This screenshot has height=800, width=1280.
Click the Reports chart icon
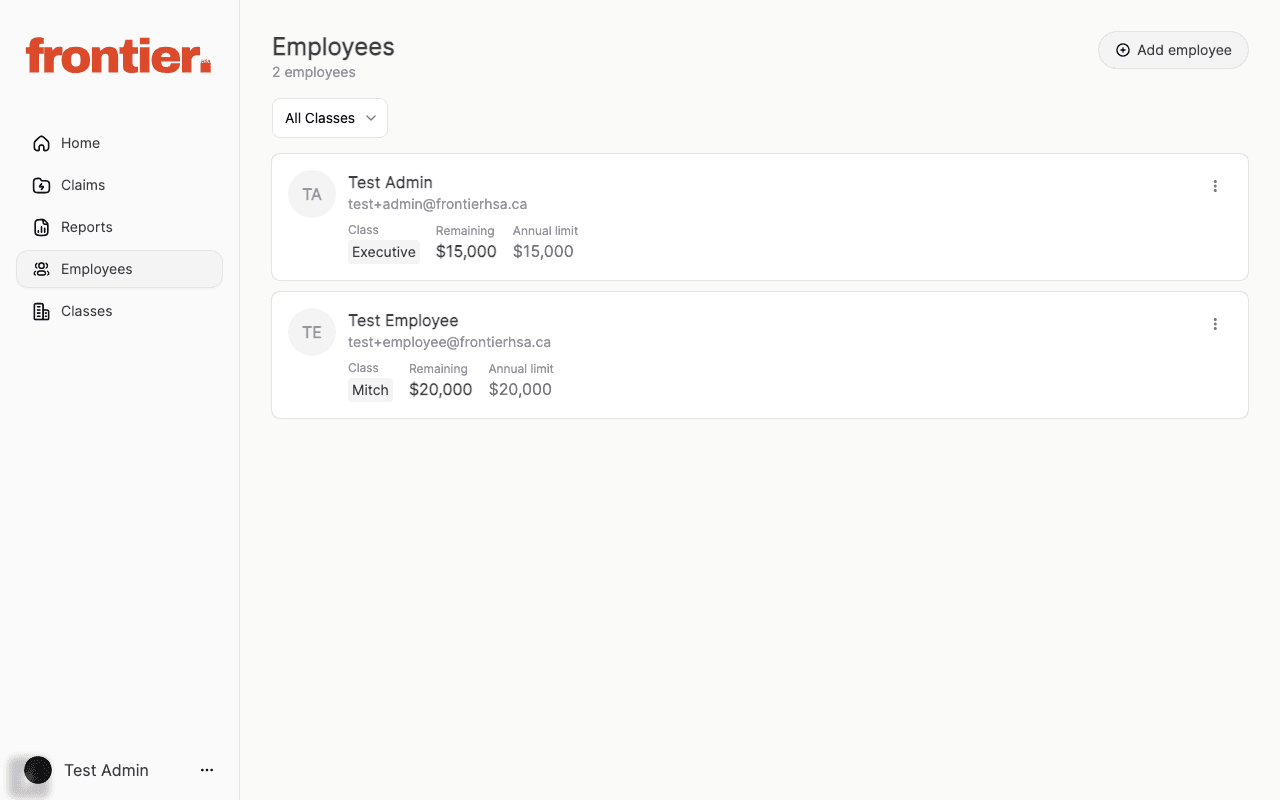[x=40, y=227]
